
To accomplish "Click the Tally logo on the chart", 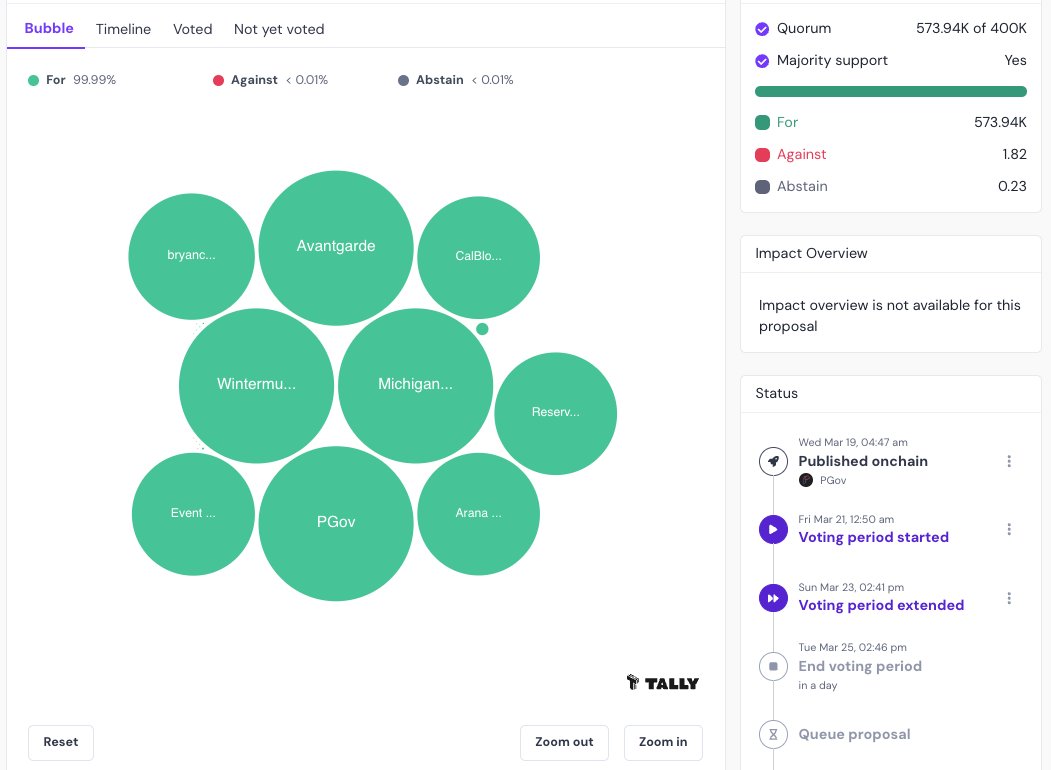I will [663, 682].
